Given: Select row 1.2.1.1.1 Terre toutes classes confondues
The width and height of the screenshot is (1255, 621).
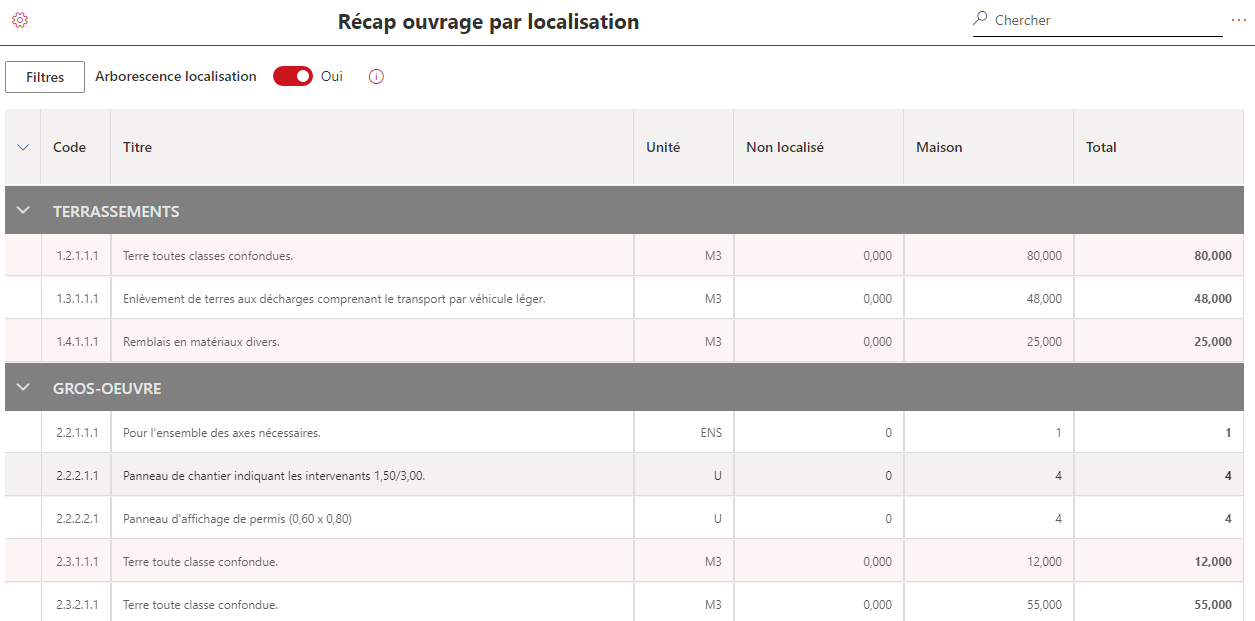Looking at the screenshot, I should pos(208,256).
